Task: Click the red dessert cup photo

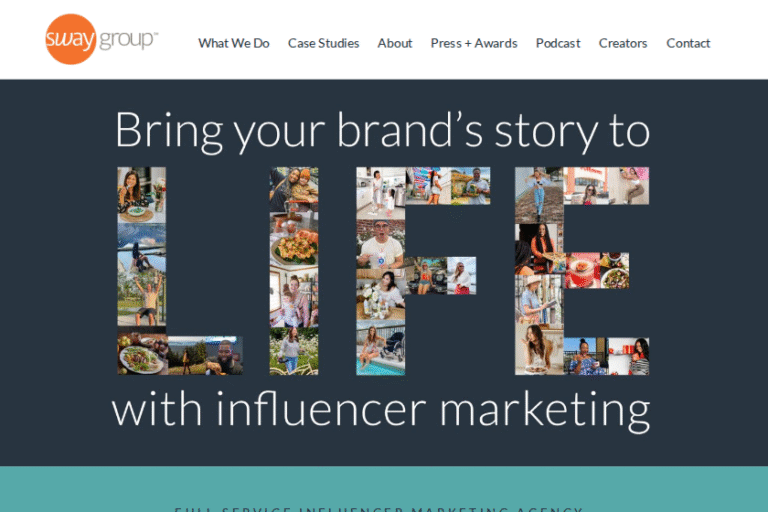Action: pos(582,270)
